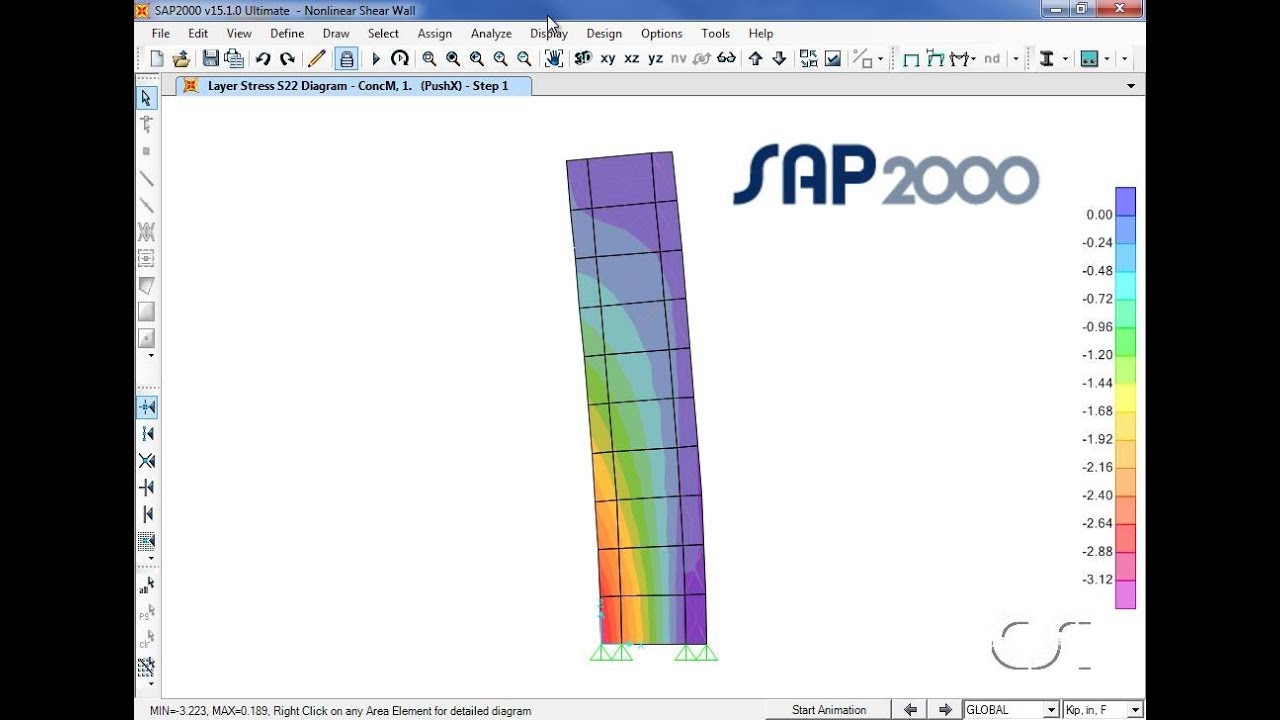Expand the teal design icon dropdown arrow

click(1108, 59)
